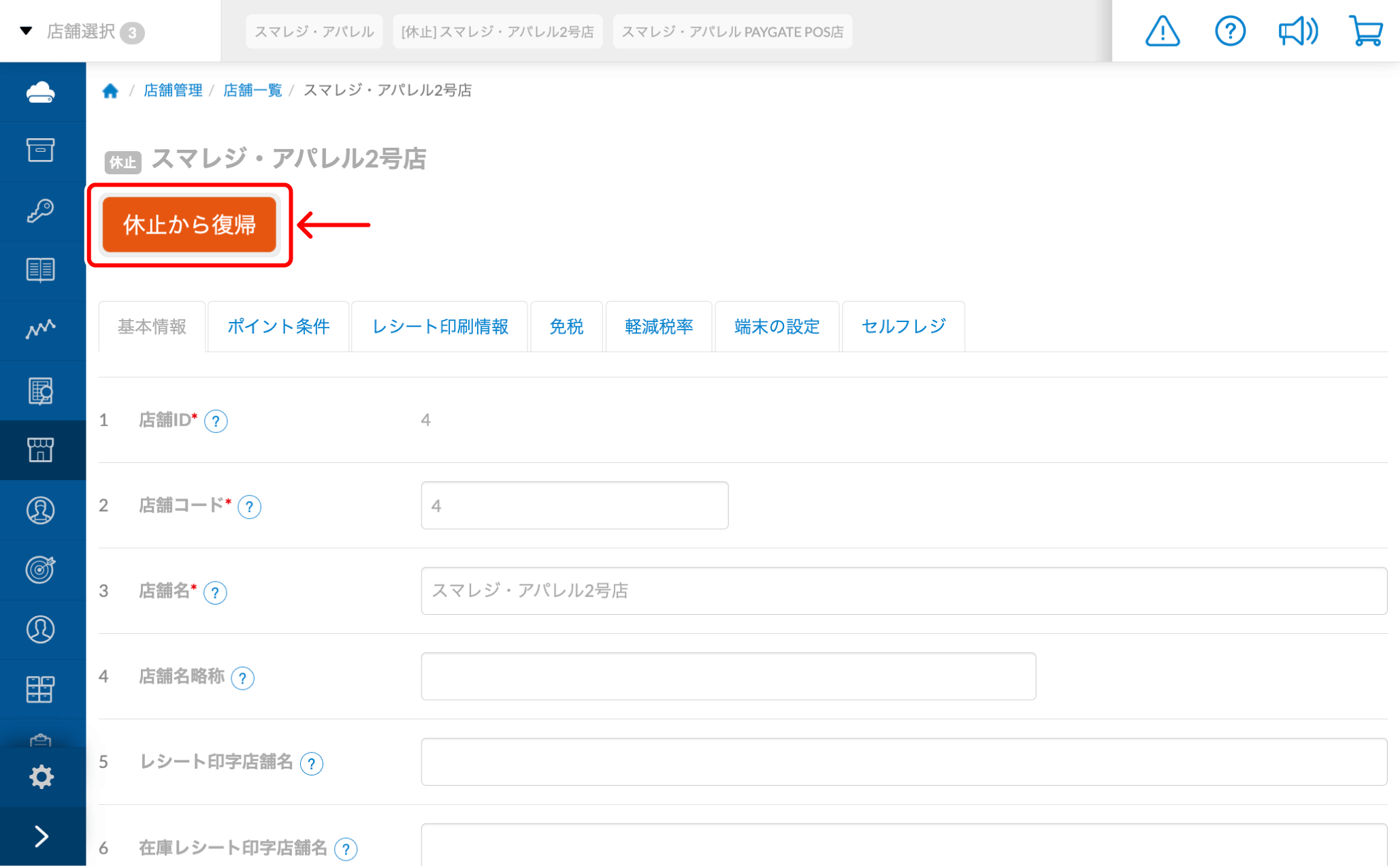Show help for 店舗コード field

pos(249,507)
